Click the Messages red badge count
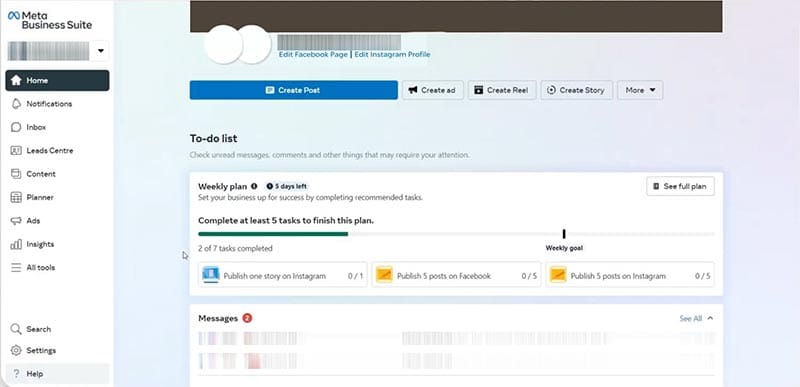The image size is (800, 387). click(247, 318)
